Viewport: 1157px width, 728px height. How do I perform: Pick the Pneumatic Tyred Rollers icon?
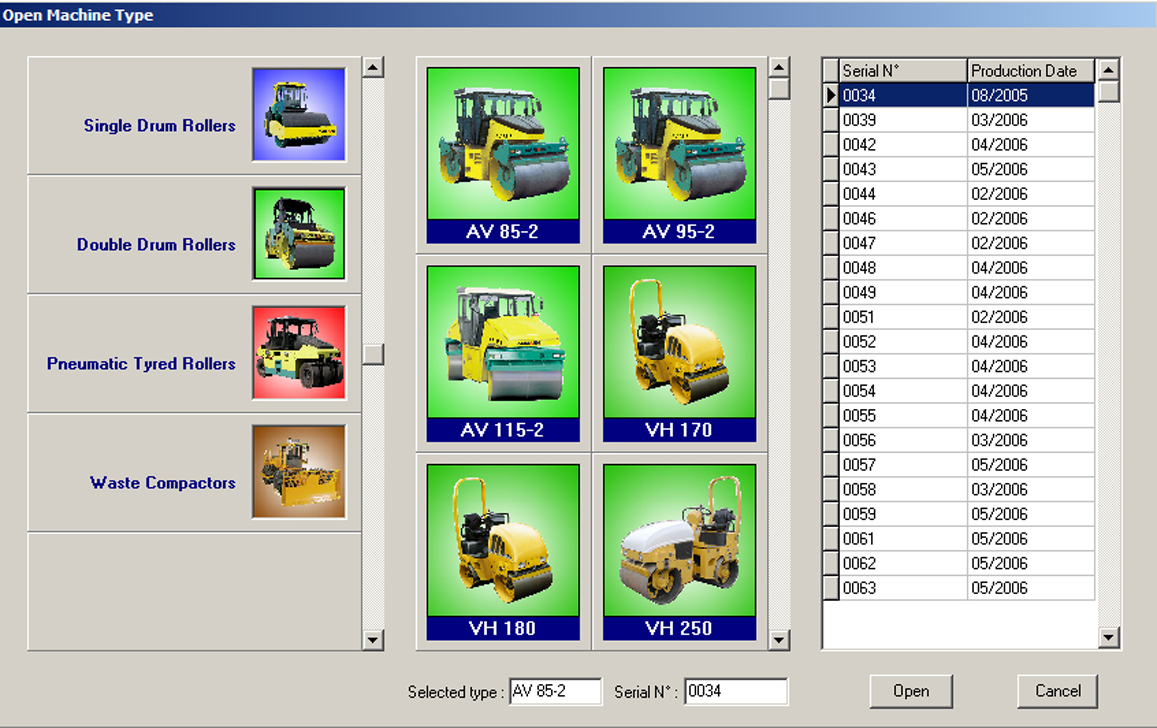point(299,353)
